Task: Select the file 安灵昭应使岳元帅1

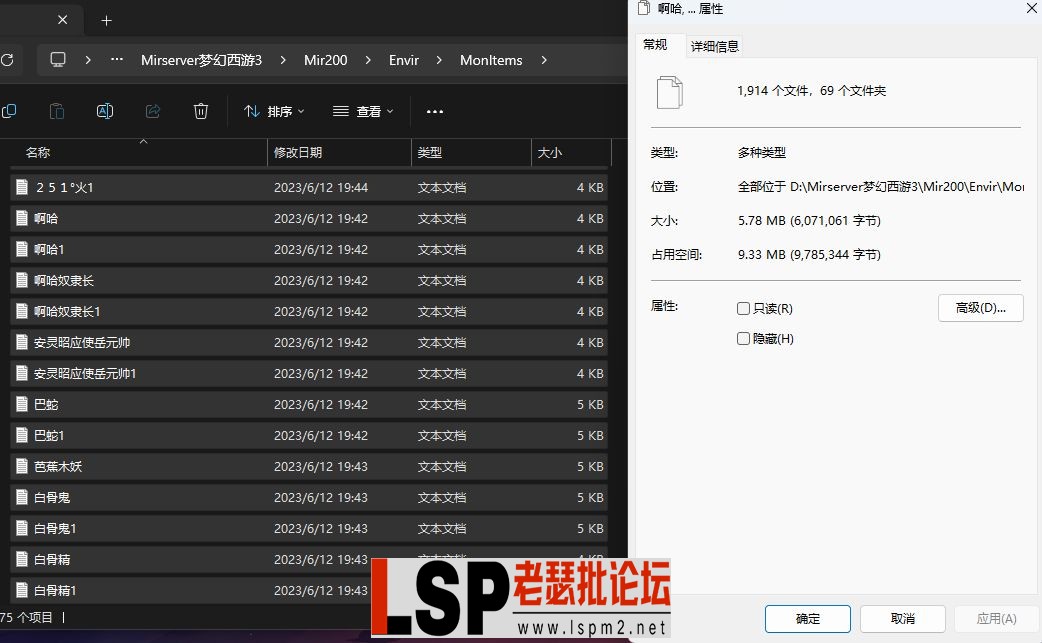Action: tap(308, 373)
